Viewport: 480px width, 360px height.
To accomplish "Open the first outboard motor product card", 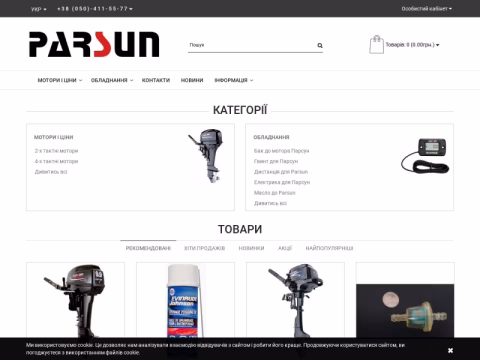I will pos(75,300).
